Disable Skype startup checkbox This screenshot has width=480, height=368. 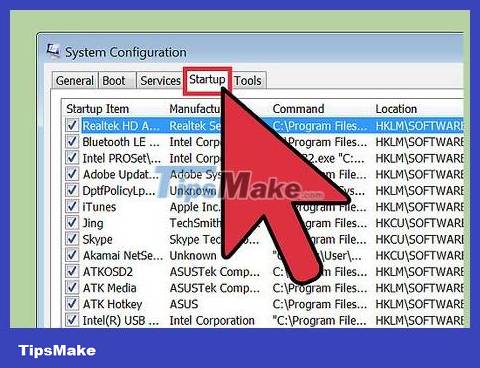[72, 239]
